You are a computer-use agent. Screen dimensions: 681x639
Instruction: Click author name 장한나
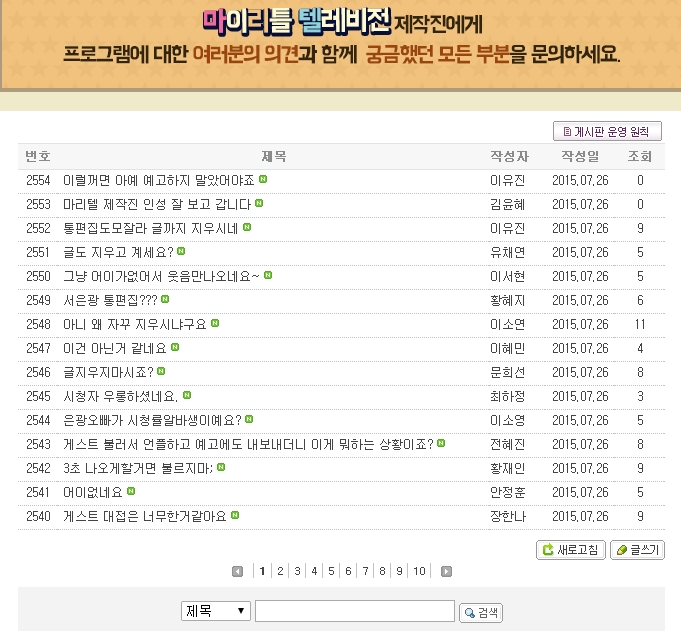[x=508, y=516]
